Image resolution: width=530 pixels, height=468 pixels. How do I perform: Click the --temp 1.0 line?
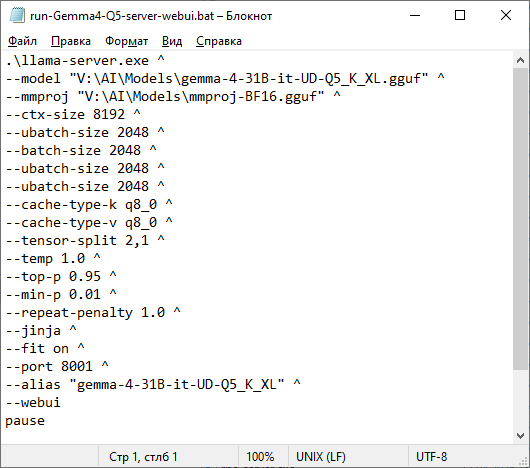[53, 259]
